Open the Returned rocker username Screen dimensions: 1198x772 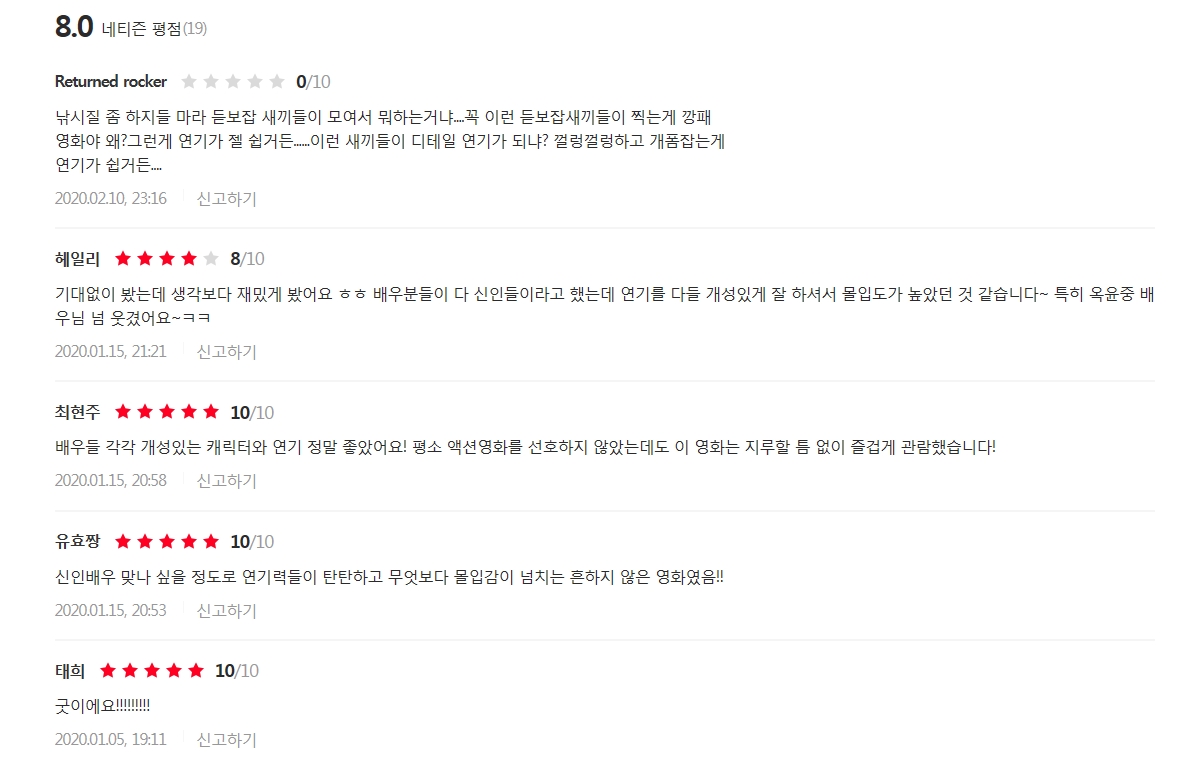click(x=111, y=82)
